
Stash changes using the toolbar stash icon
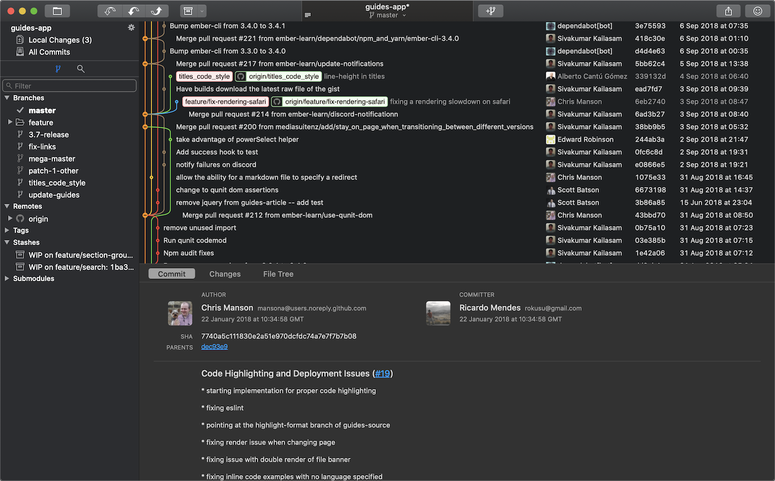tap(188, 11)
